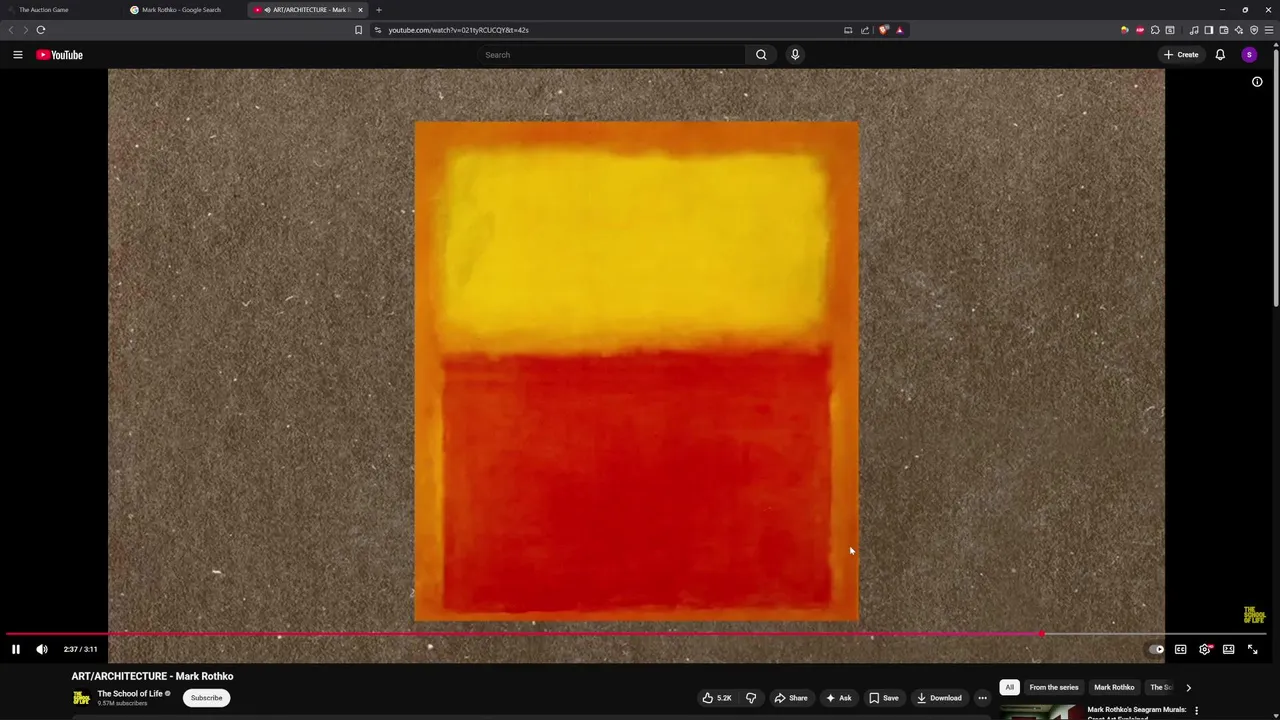Bookmark this page in address bar
Image resolution: width=1280 pixels, height=720 pixels.
tap(358, 30)
